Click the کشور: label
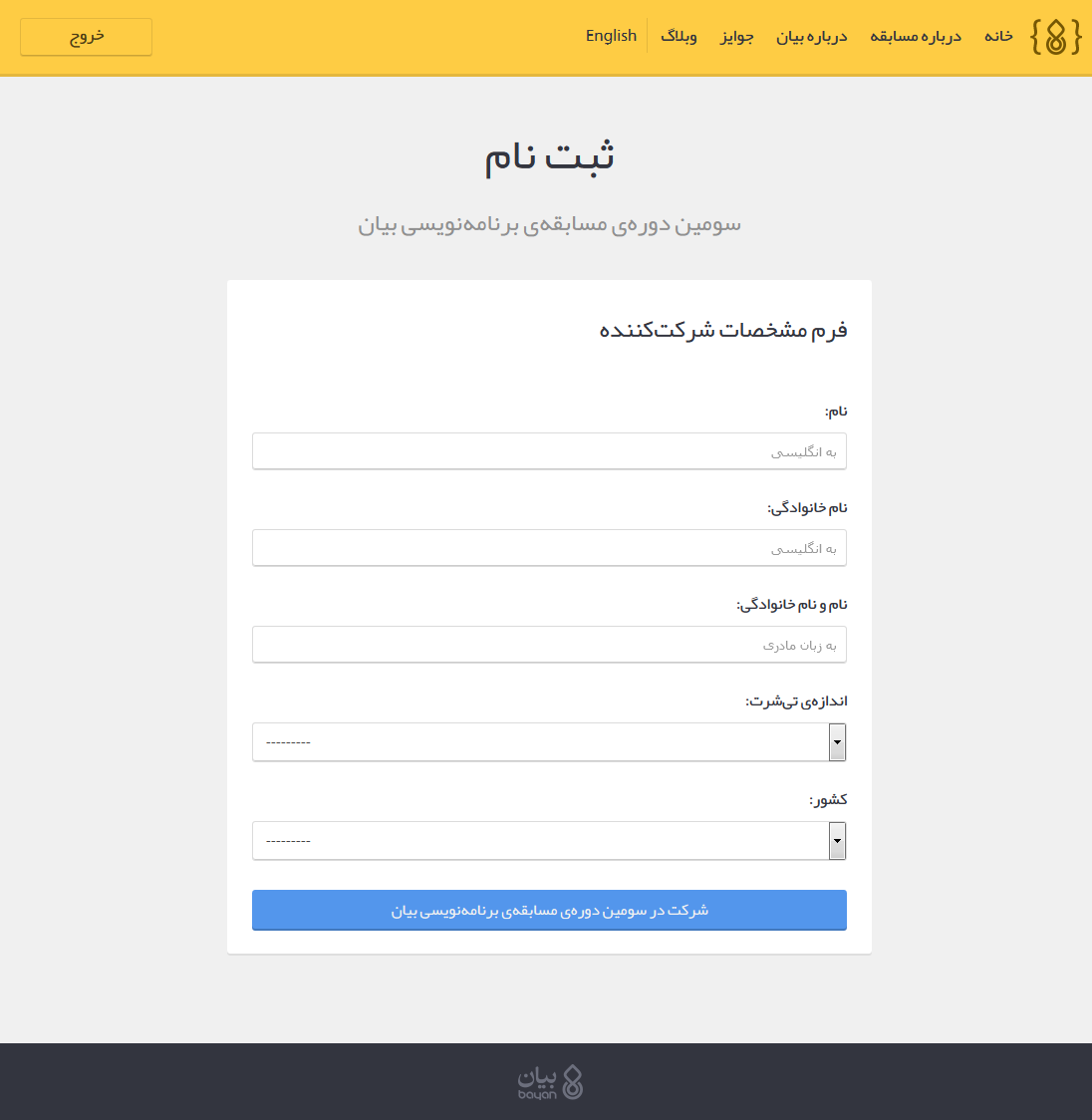 (x=828, y=799)
